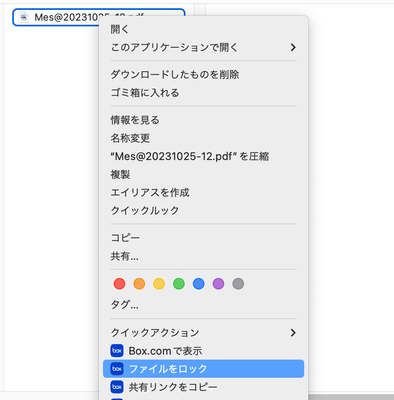Click the PDF file icon of Mes@20231025

[x=24, y=17]
